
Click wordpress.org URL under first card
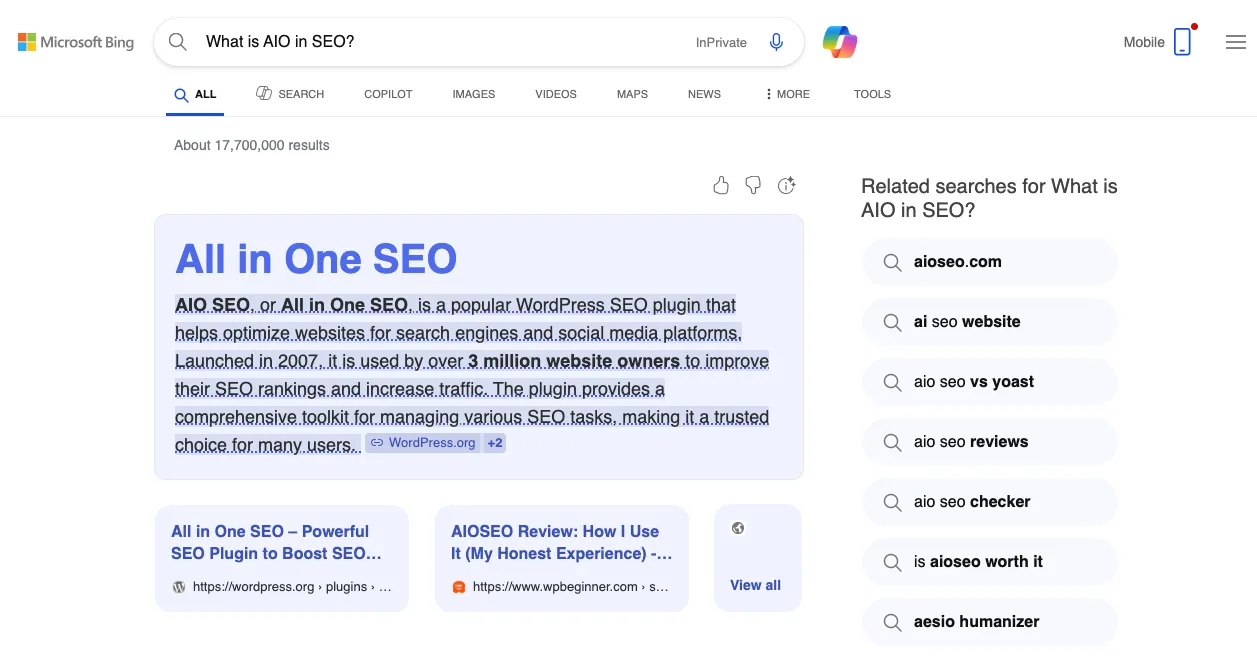[x=291, y=587]
